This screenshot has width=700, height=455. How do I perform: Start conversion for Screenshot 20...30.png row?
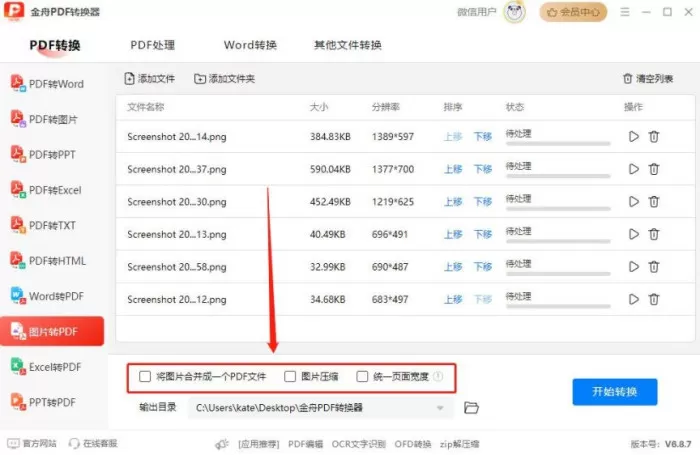point(633,201)
